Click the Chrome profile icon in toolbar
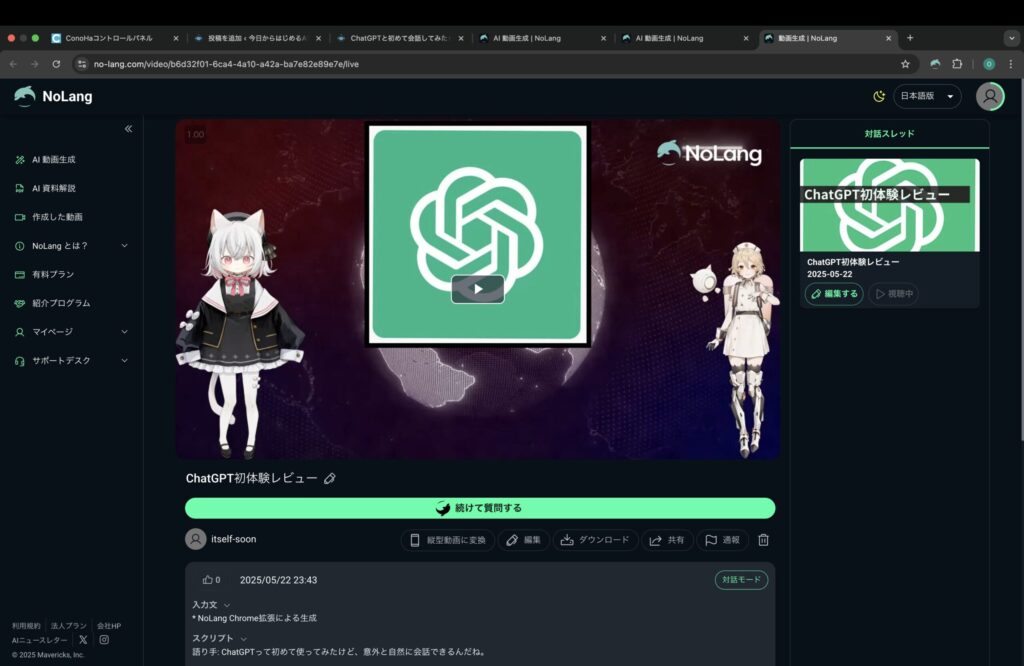This screenshot has height=666, width=1024. 989,64
